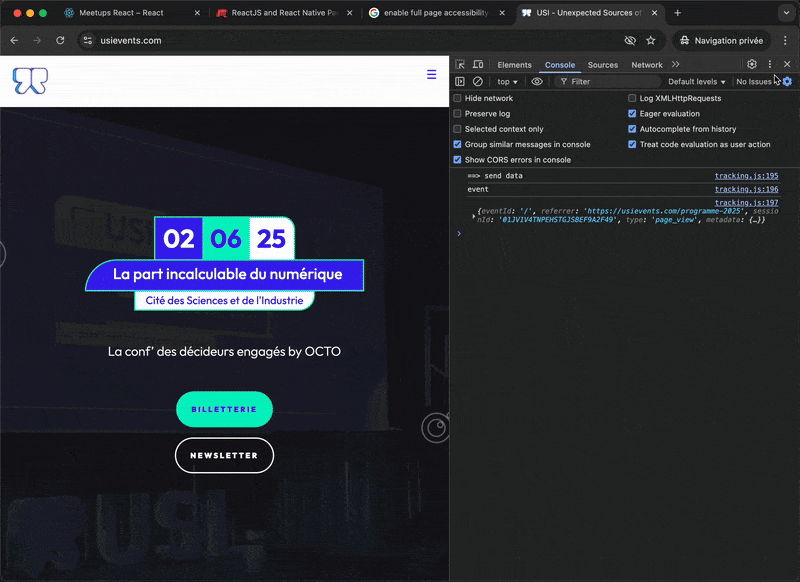This screenshot has height=582, width=800.
Task: Open the Default levels dropdown
Action: pos(696,82)
